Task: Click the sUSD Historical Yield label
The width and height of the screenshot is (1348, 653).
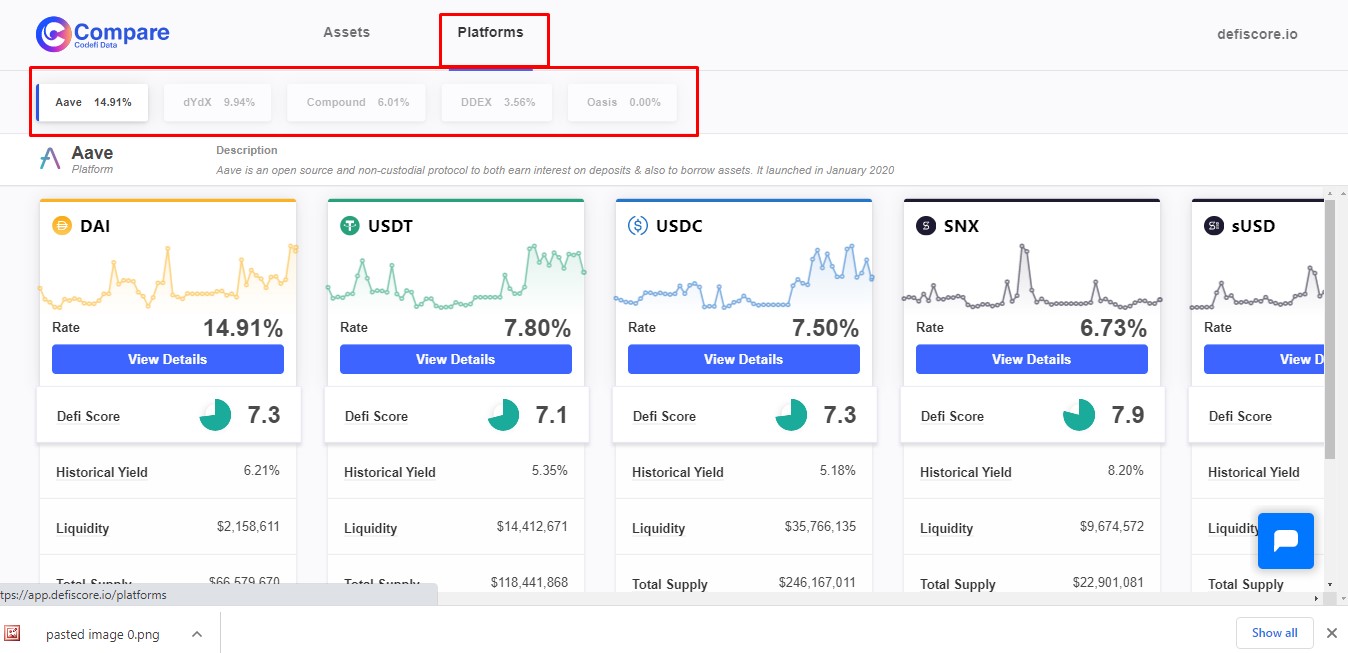Action: pos(1254,472)
